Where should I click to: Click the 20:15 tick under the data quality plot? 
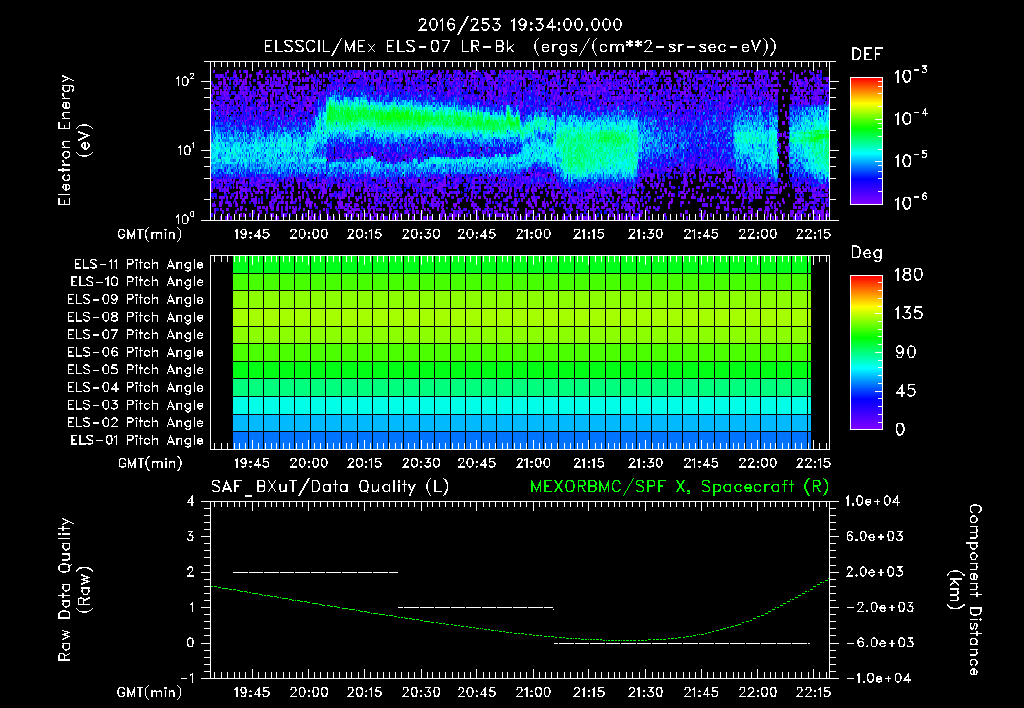364,692
